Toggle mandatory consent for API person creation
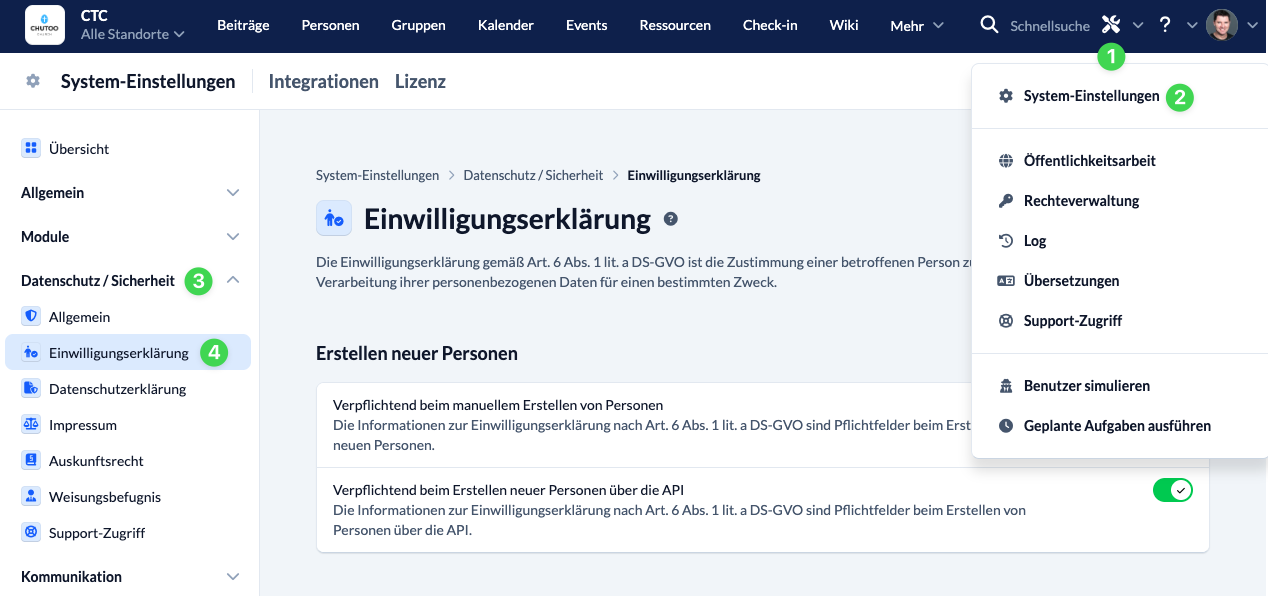This screenshot has height=596, width=1268. coord(1172,490)
